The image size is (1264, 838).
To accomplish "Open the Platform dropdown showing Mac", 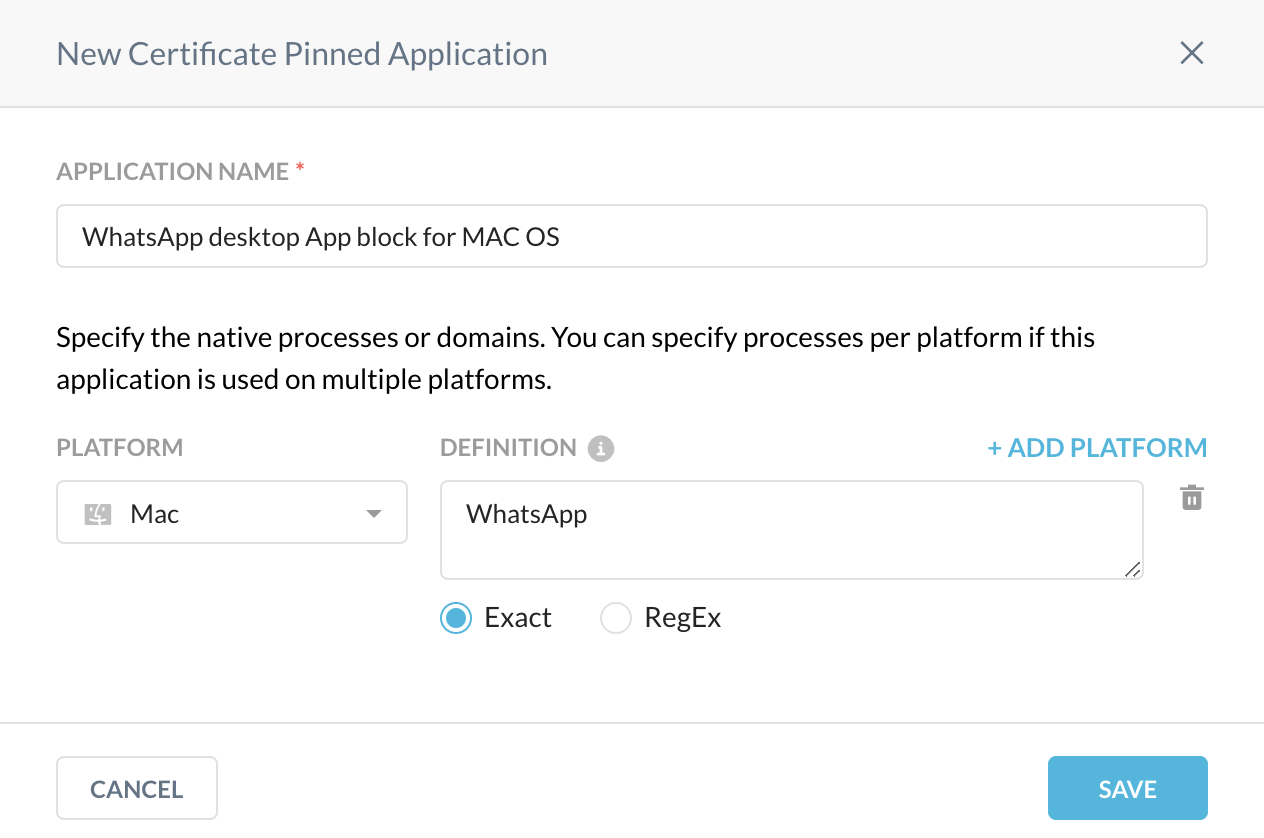I will 232,512.
